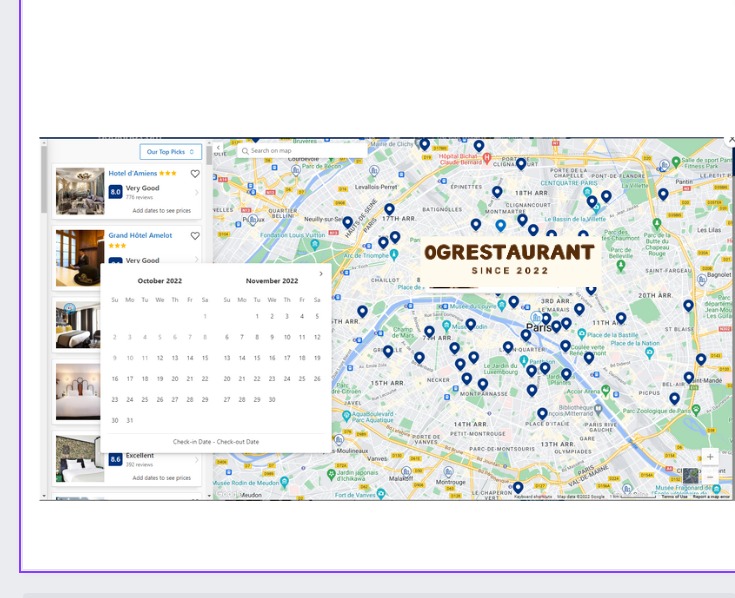
Task: Click the Aquaboulevard Parc Aquatique icon
Action: [346, 415]
